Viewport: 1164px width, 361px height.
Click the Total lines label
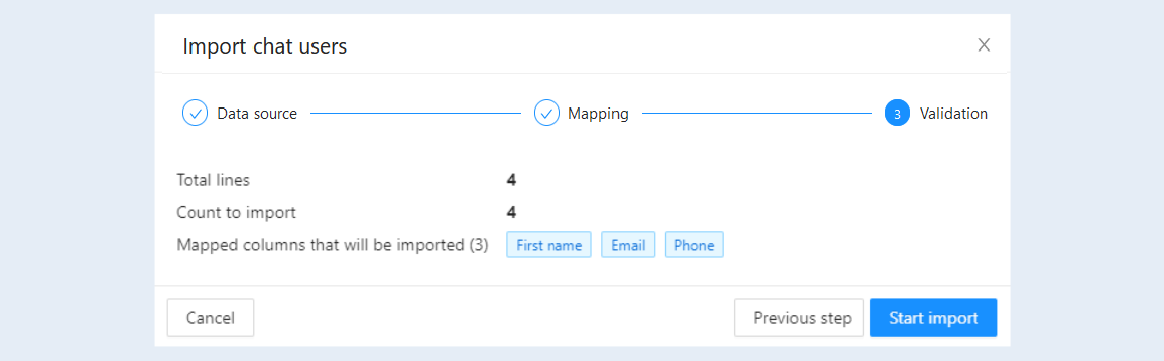(x=213, y=180)
